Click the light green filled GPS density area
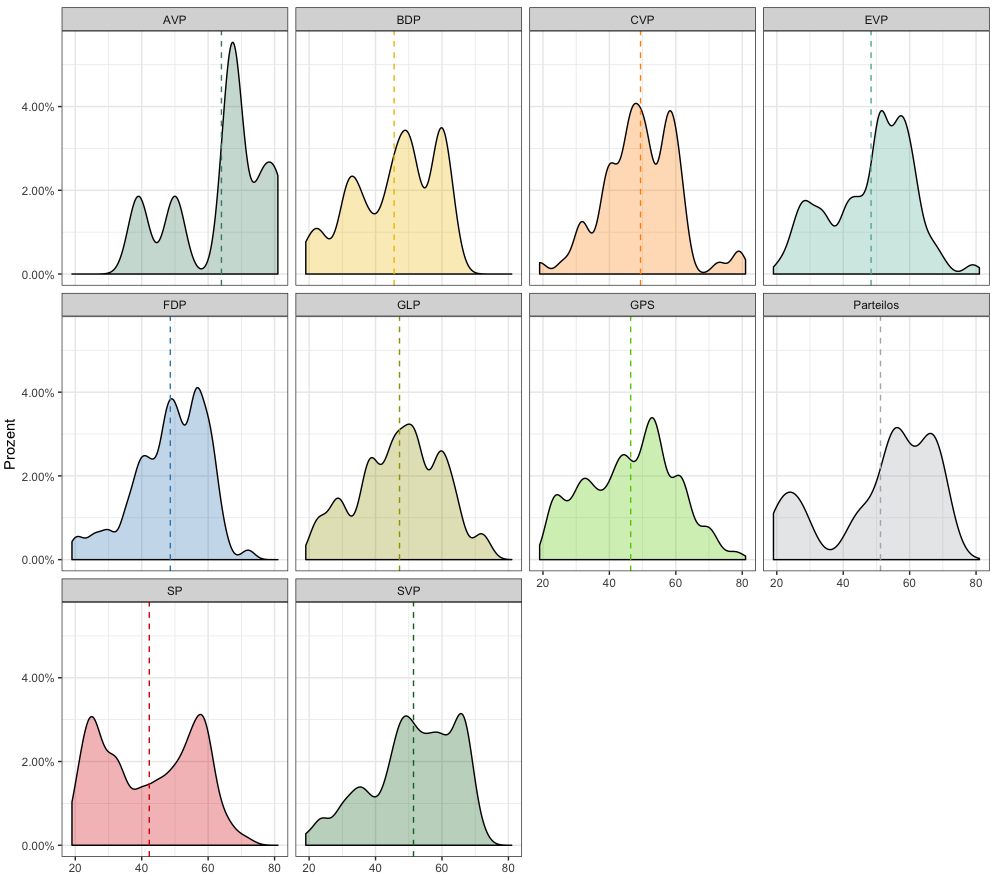This screenshot has height=876, width=996. 640,520
